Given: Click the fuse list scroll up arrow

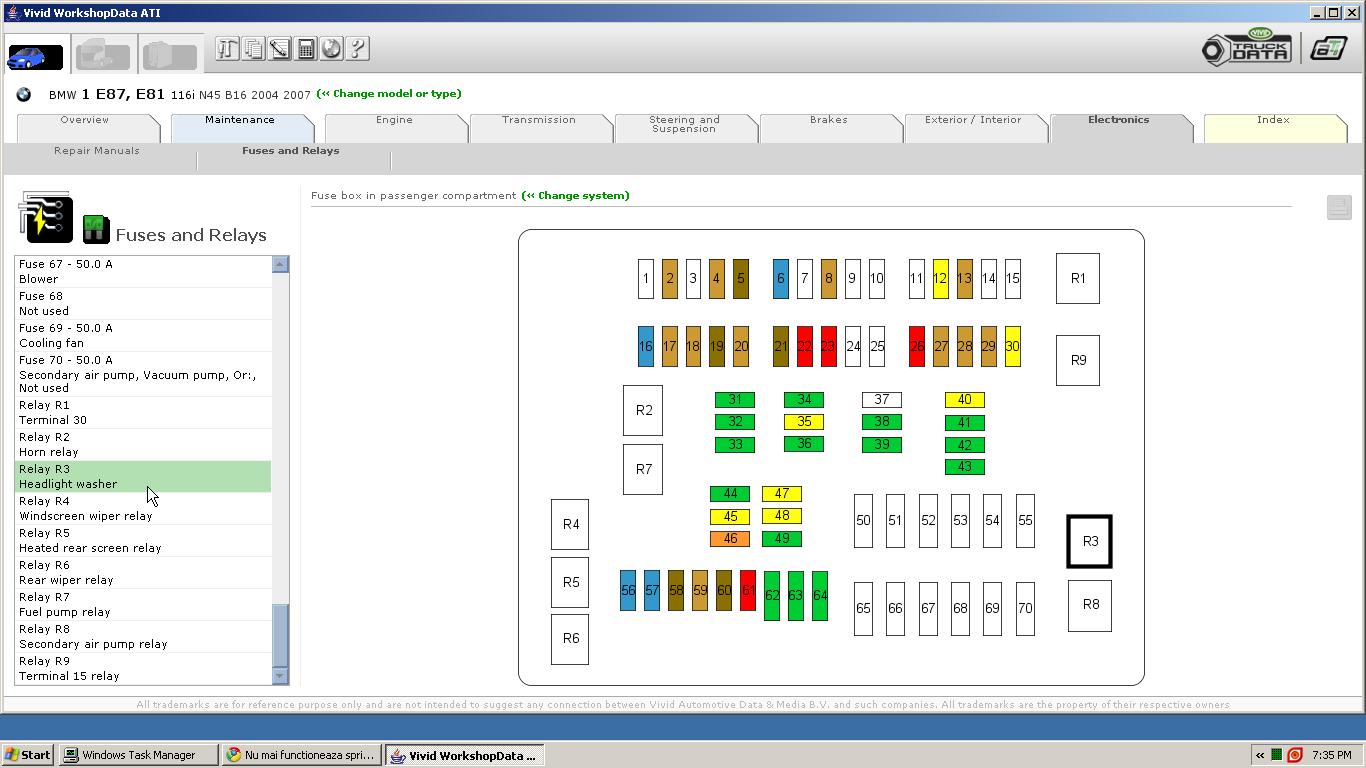Looking at the screenshot, I should [x=280, y=264].
